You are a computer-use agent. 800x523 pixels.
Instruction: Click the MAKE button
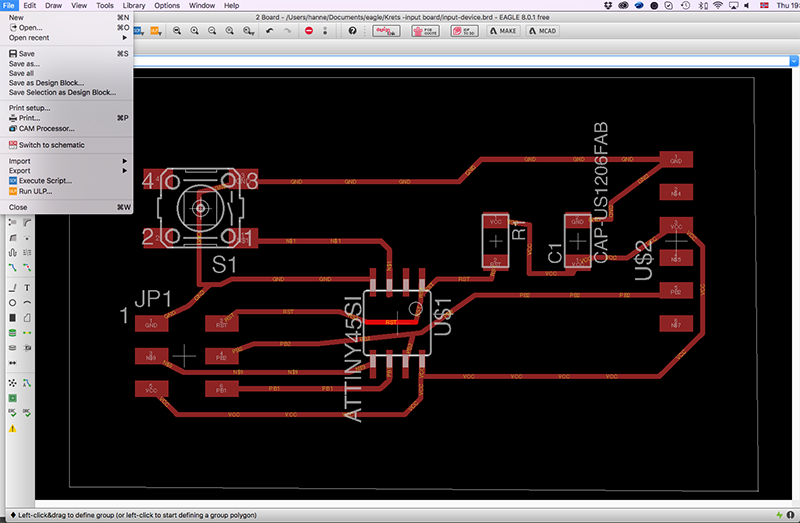503,31
